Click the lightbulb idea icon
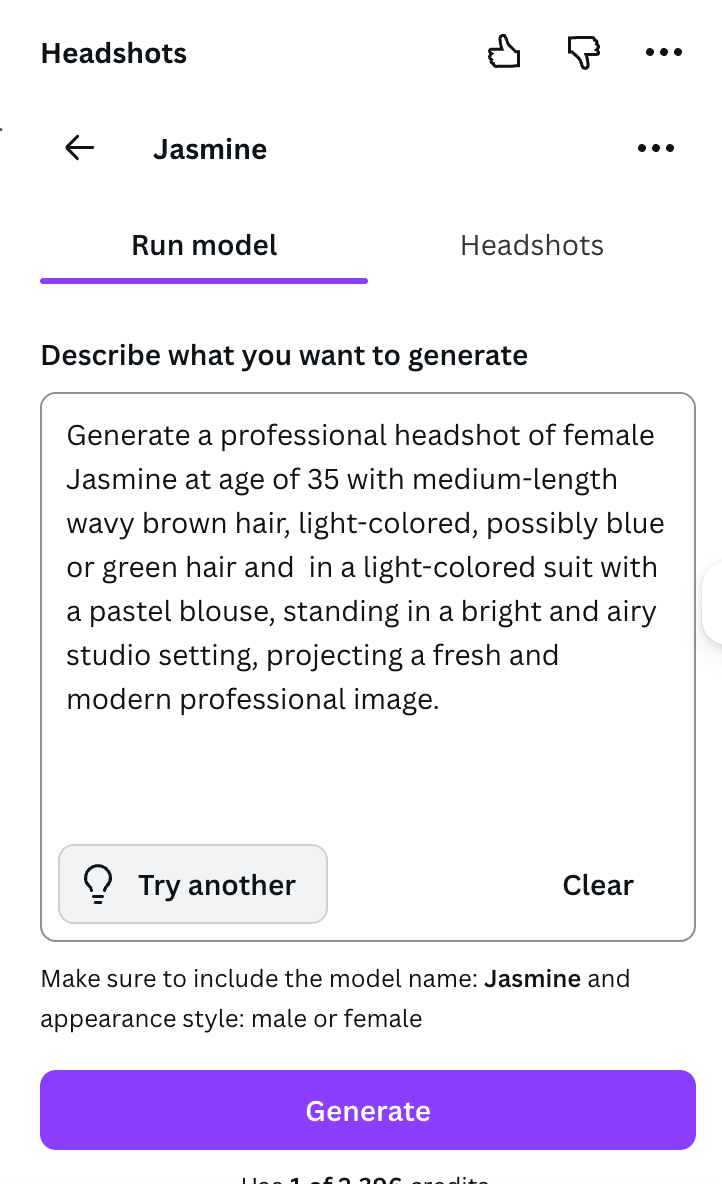The height and width of the screenshot is (1184, 722). pos(97,883)
